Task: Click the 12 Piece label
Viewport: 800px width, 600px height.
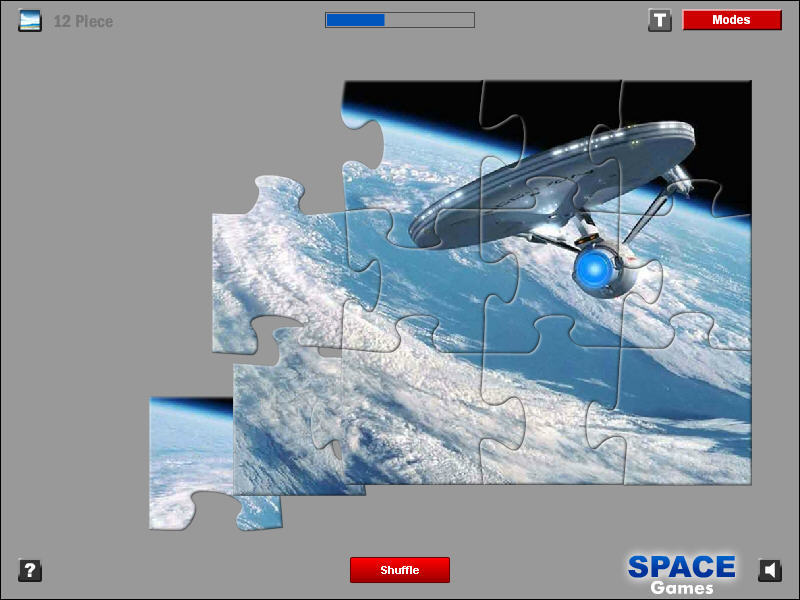Action: click(x=83, y=21)
